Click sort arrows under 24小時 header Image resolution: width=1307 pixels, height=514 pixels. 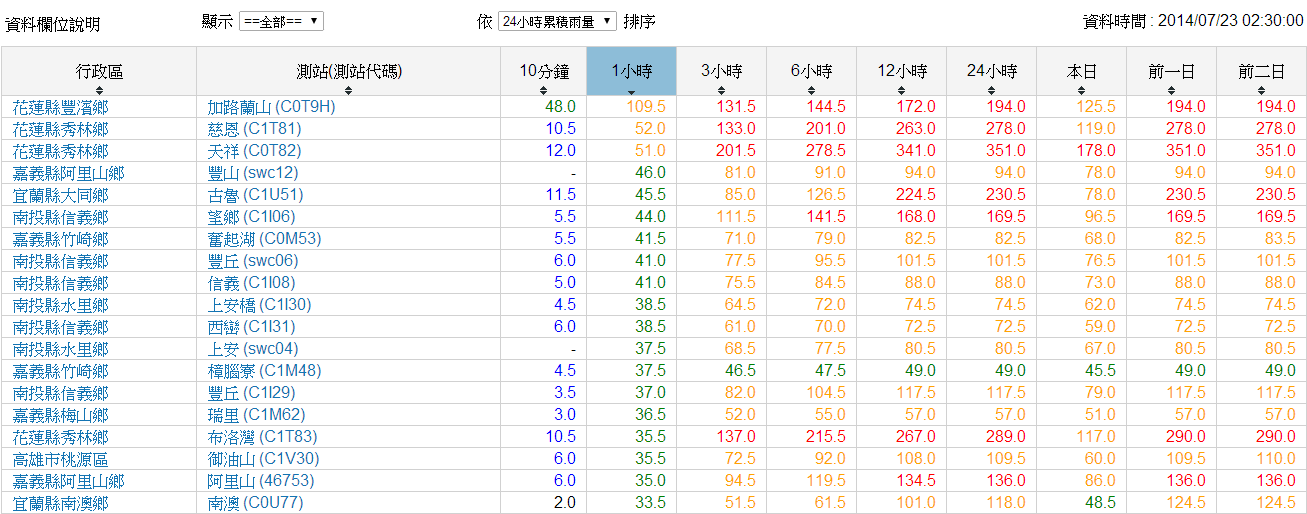(991, 90)
